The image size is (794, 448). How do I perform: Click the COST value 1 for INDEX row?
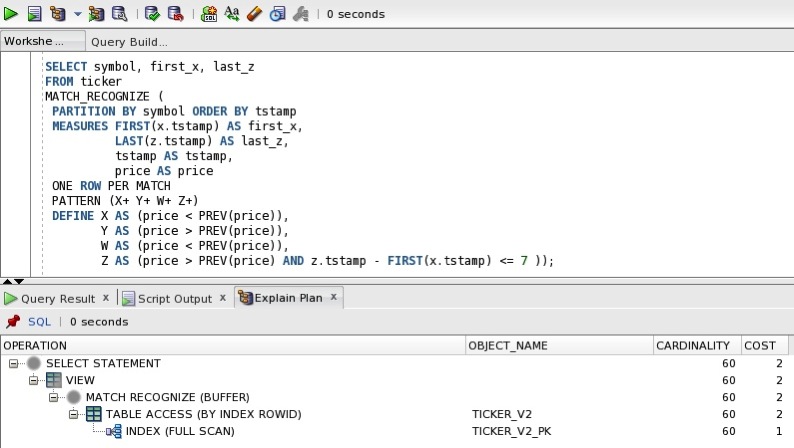click(779, 431)
